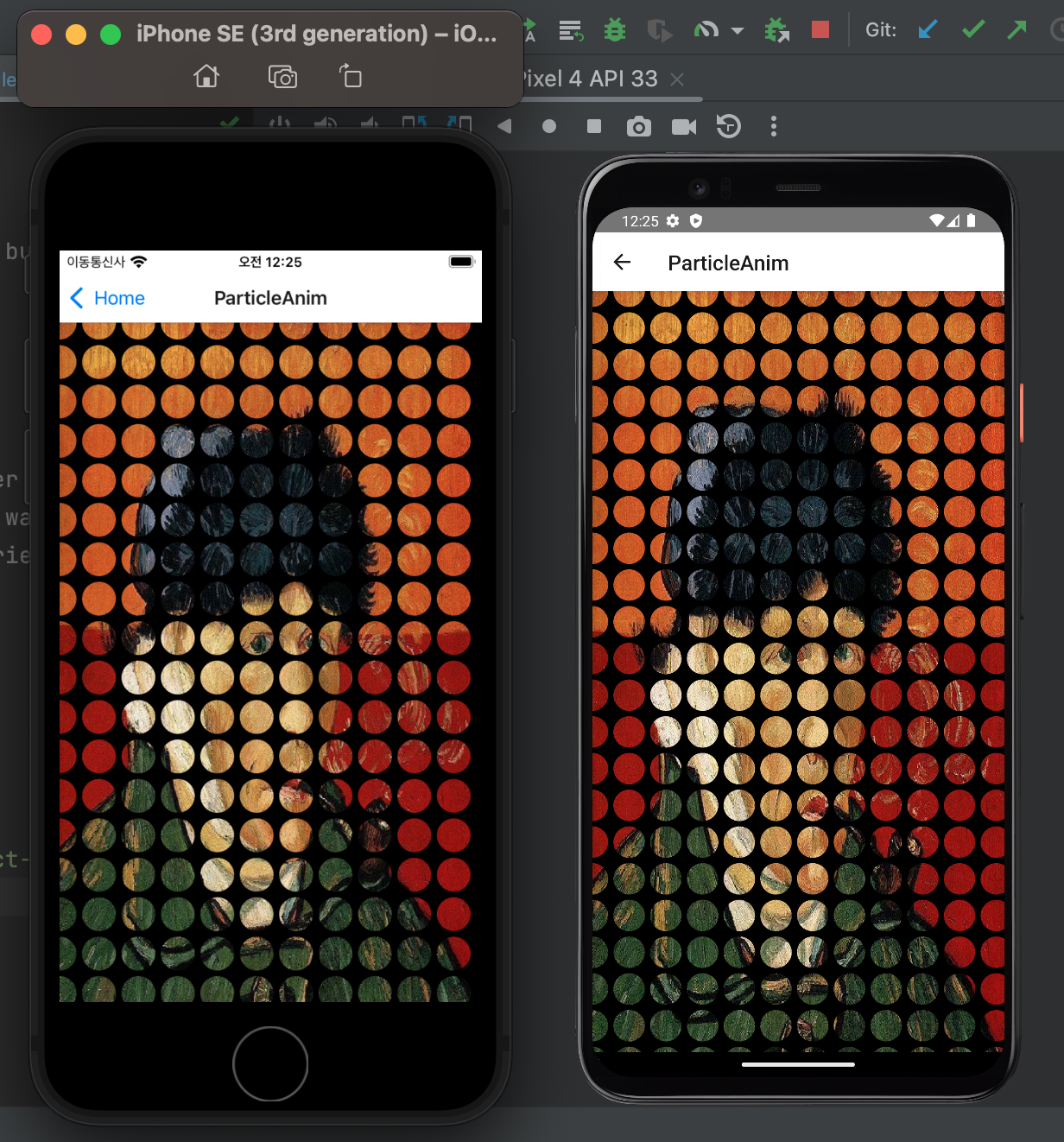Tap the Android gesture navigation pill

pyautogui.click(x=798, y=1064)
